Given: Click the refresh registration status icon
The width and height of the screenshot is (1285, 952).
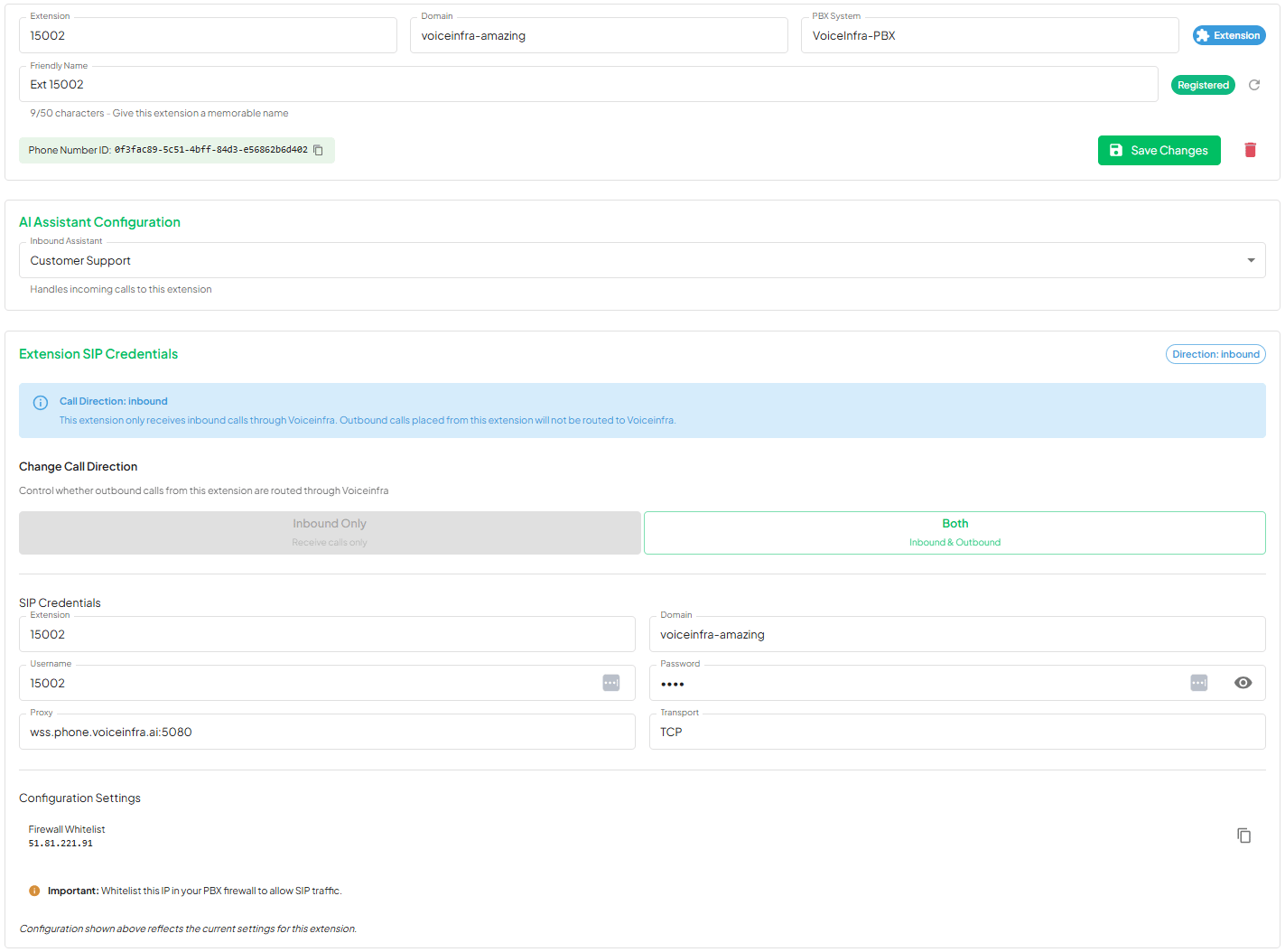Looking at the screenshot, I should point(1254,85).
